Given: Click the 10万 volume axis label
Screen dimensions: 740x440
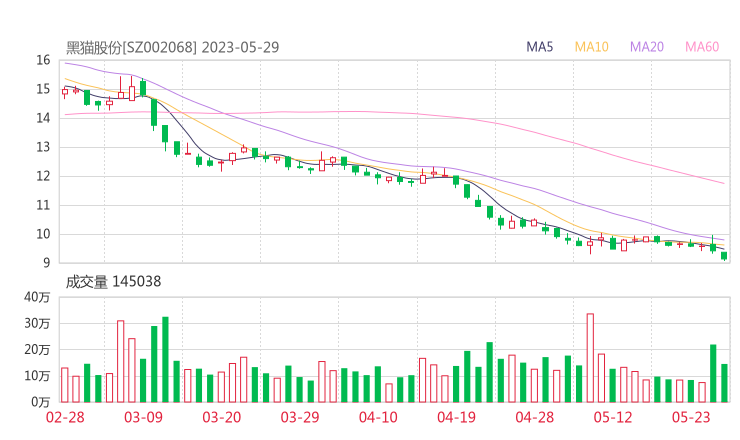Looking at the screenshot, I should [x=37, y=376].
